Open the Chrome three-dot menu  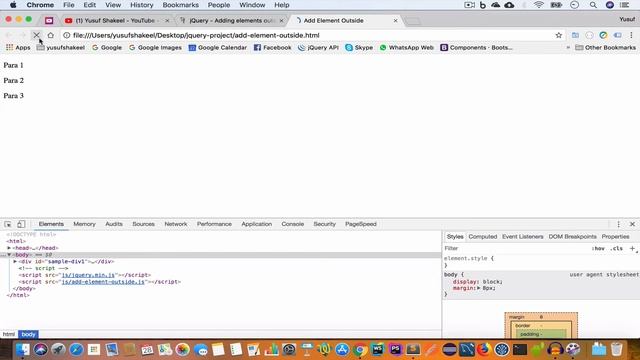coord(631,35)
